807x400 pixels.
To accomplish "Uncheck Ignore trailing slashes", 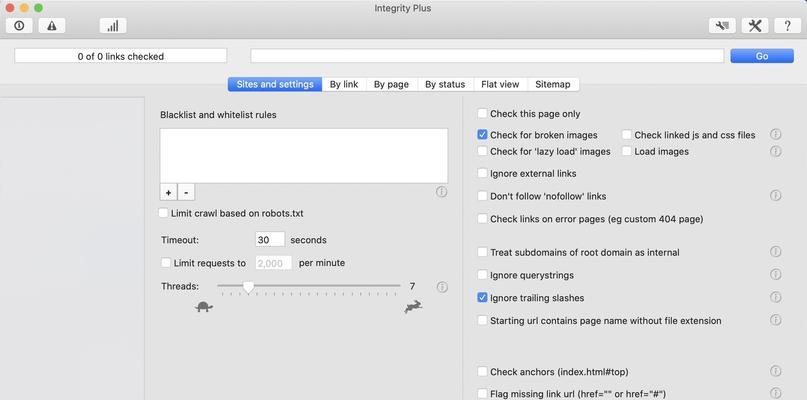I will coord(482,298).
